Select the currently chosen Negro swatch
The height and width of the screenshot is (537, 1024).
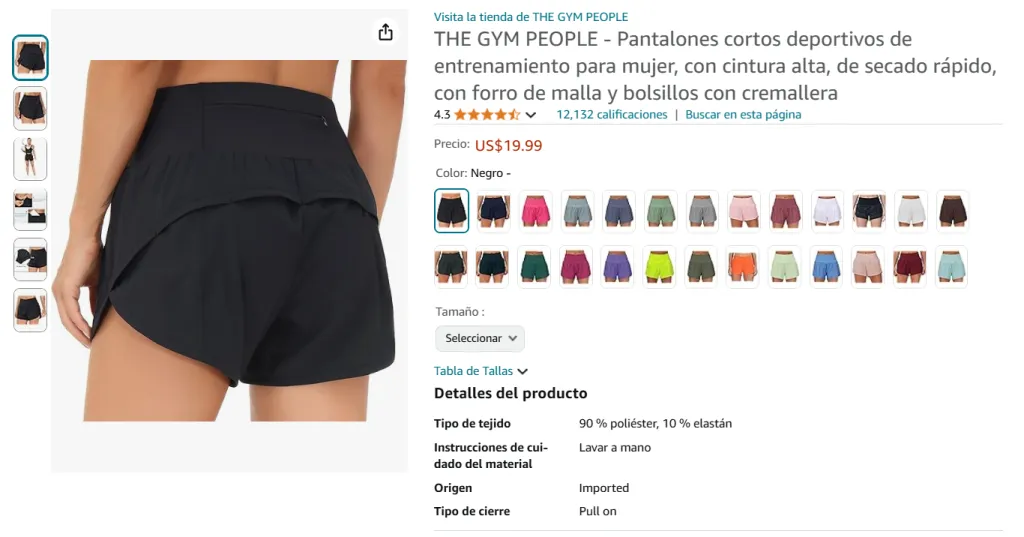click(x=451, y=211)
